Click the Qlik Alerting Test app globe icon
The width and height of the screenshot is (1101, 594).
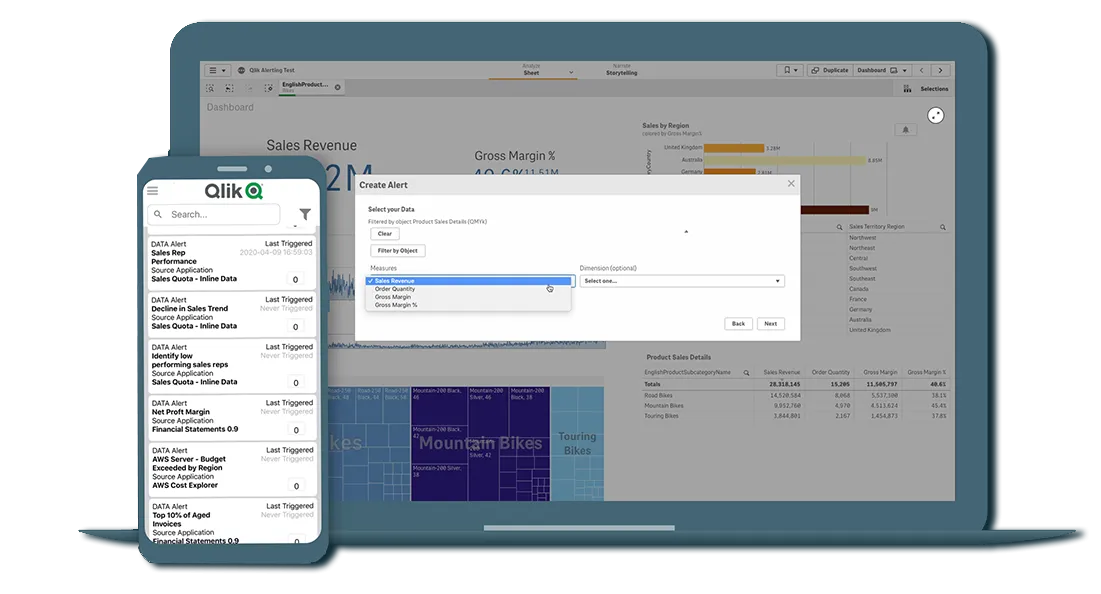pyautogui.click(x=242, y=70)
